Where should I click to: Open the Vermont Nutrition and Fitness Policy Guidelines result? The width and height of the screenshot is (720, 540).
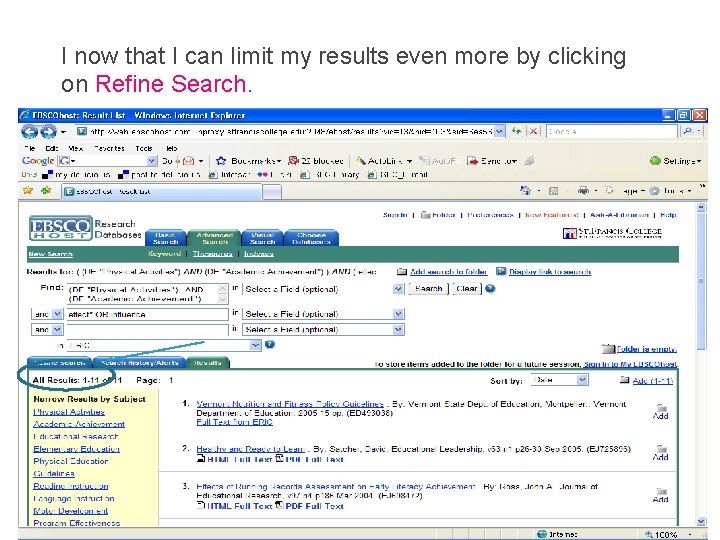point(290,404)
